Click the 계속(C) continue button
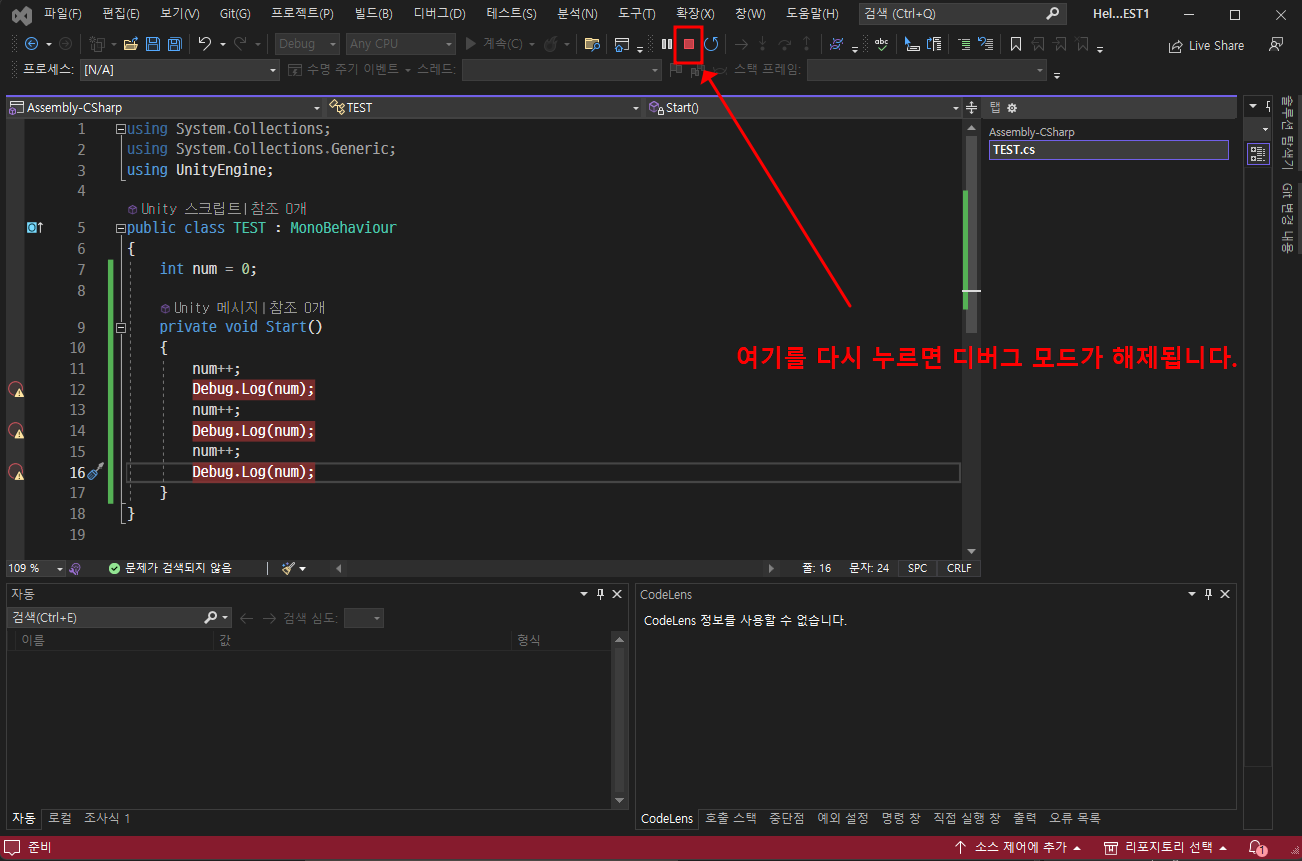Viewport: 1302px width, 861px height. (495, 44)
